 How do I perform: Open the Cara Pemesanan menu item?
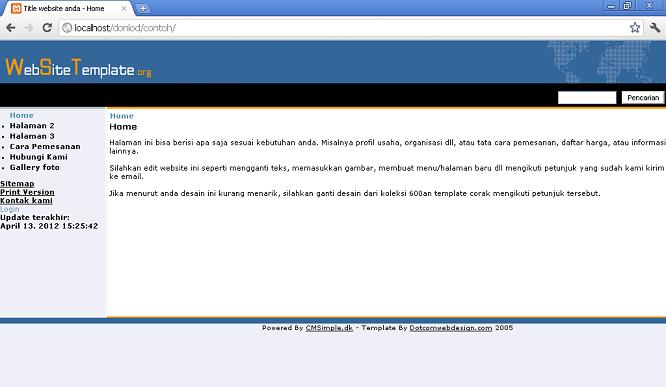(x=45, y=147)
